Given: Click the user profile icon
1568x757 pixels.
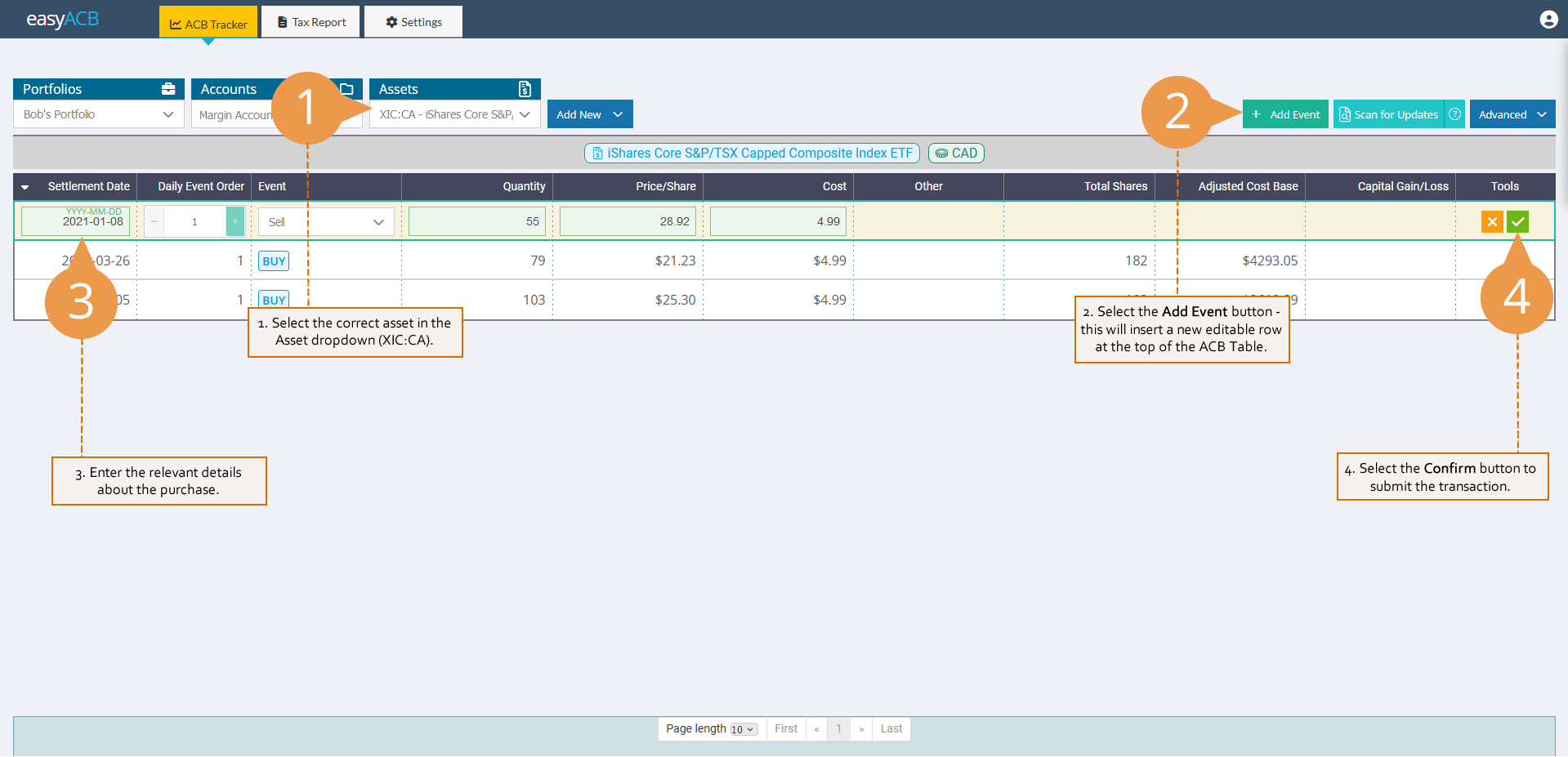Looking at the screenshot, I should click(x=1548, y=19).
